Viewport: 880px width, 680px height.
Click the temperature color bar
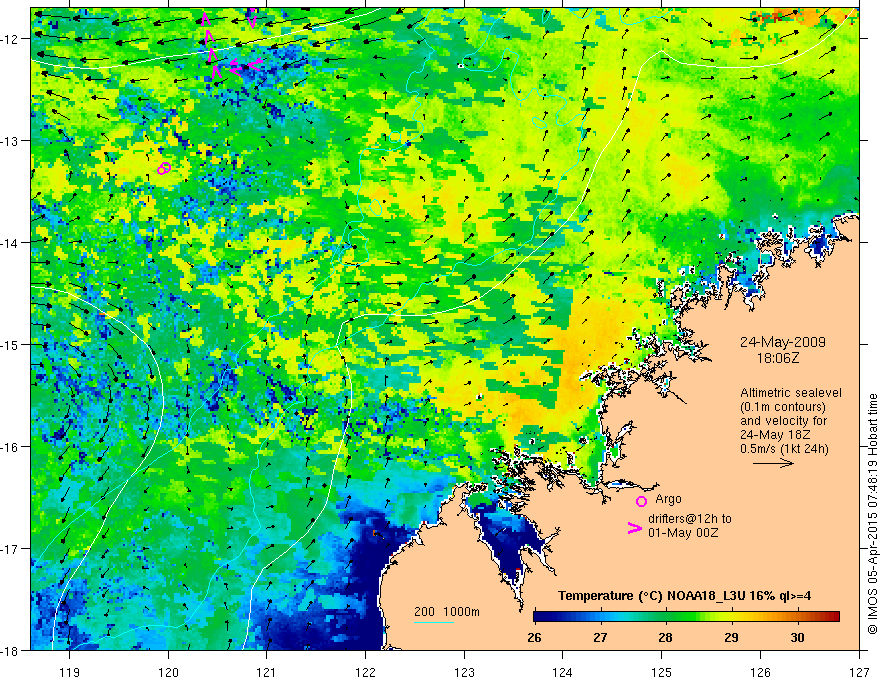(686, 617)
